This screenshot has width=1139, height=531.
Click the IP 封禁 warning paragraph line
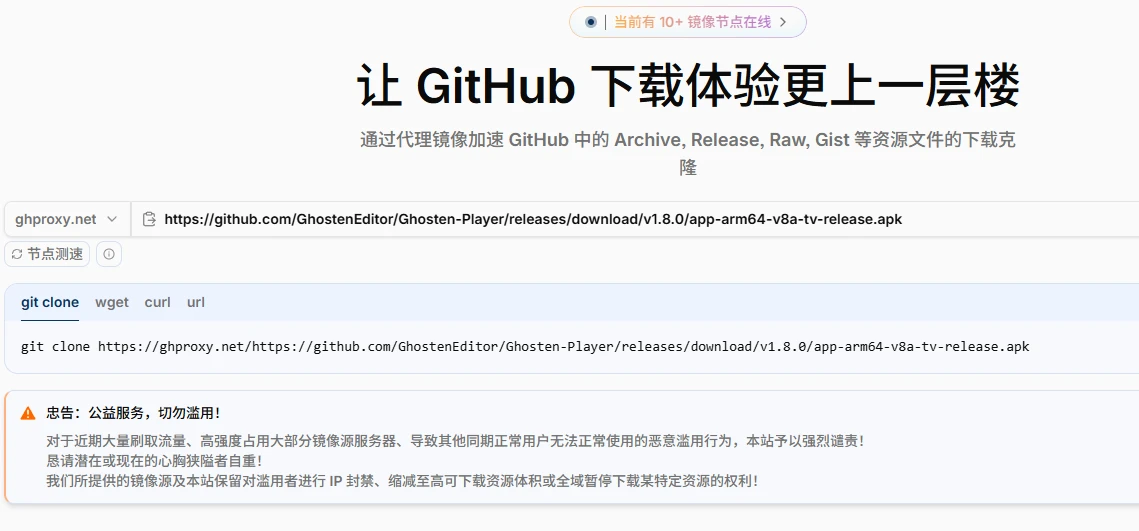pos(401,481)
